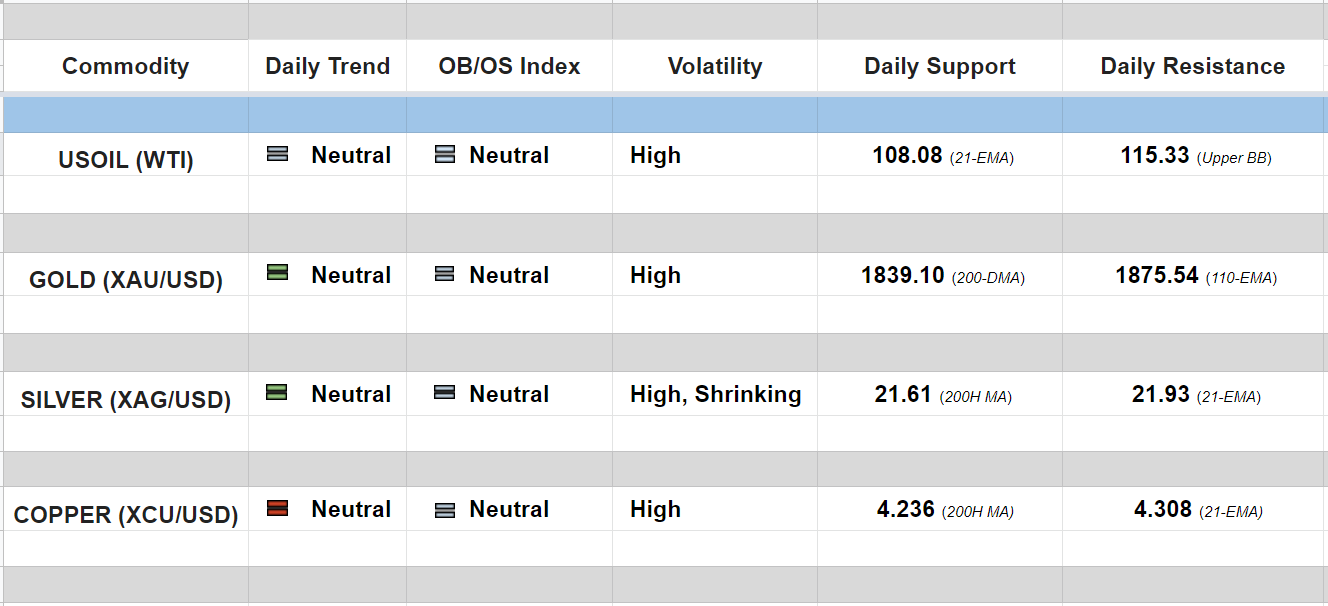Click SILVER Daily Trend green indicator icon
This screenshot has height=606, width=1328.
[277, 393]
